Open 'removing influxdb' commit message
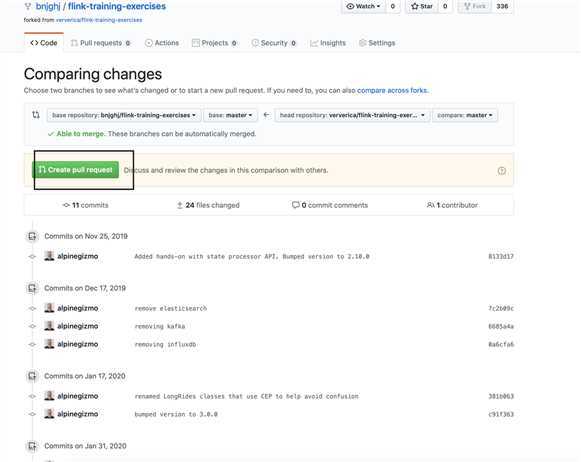 point(165,344)
